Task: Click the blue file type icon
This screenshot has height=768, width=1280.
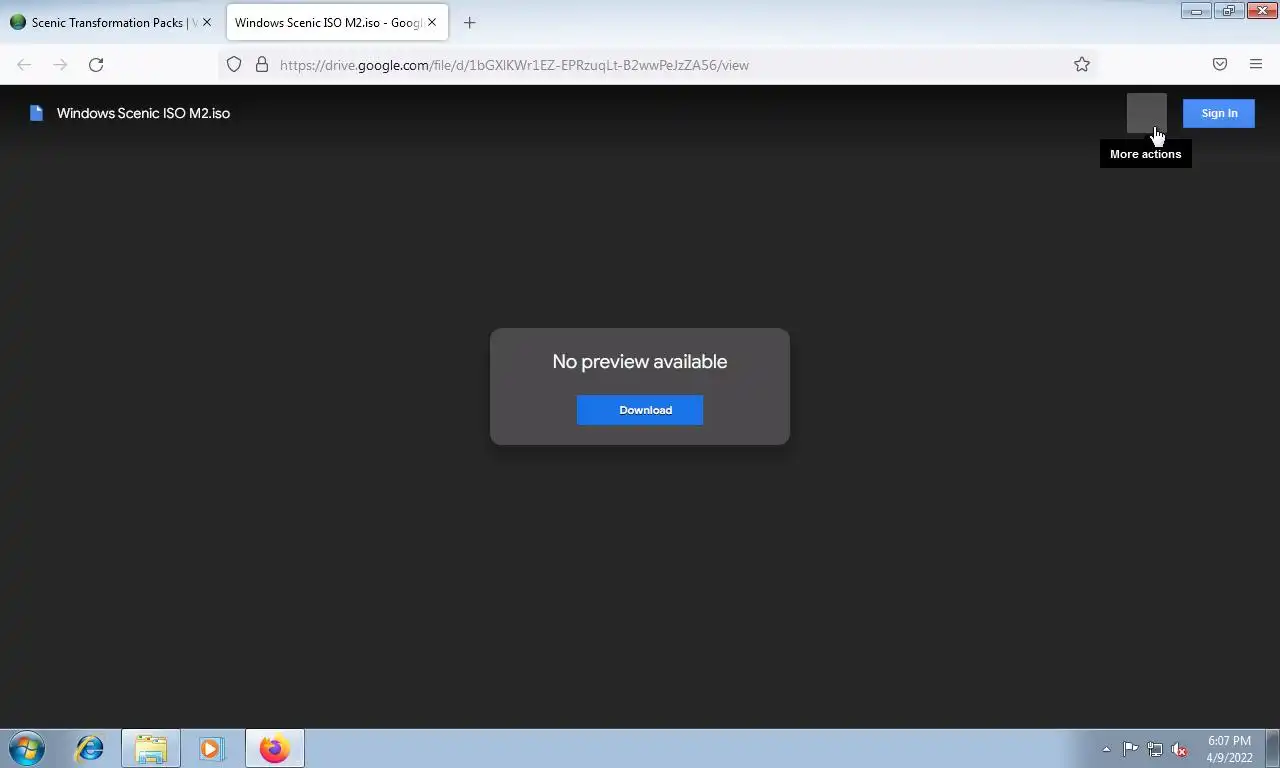Action: 37,113
